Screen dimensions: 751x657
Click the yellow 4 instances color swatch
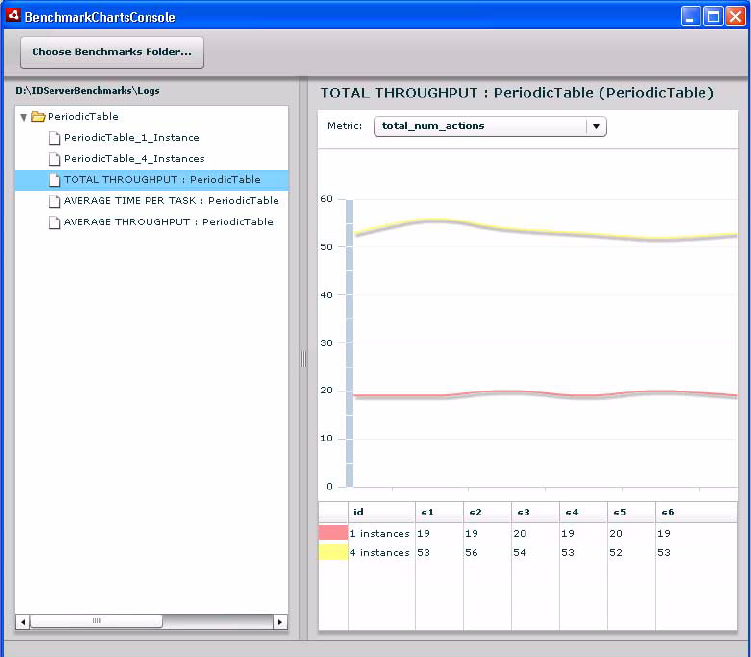[x=333, y=553]
